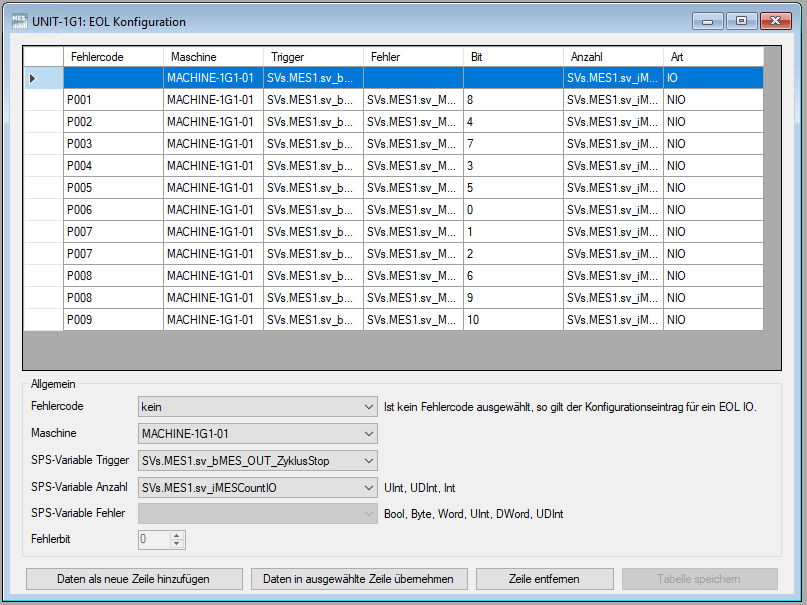Sort table by Bit column header

coord(513,57)
